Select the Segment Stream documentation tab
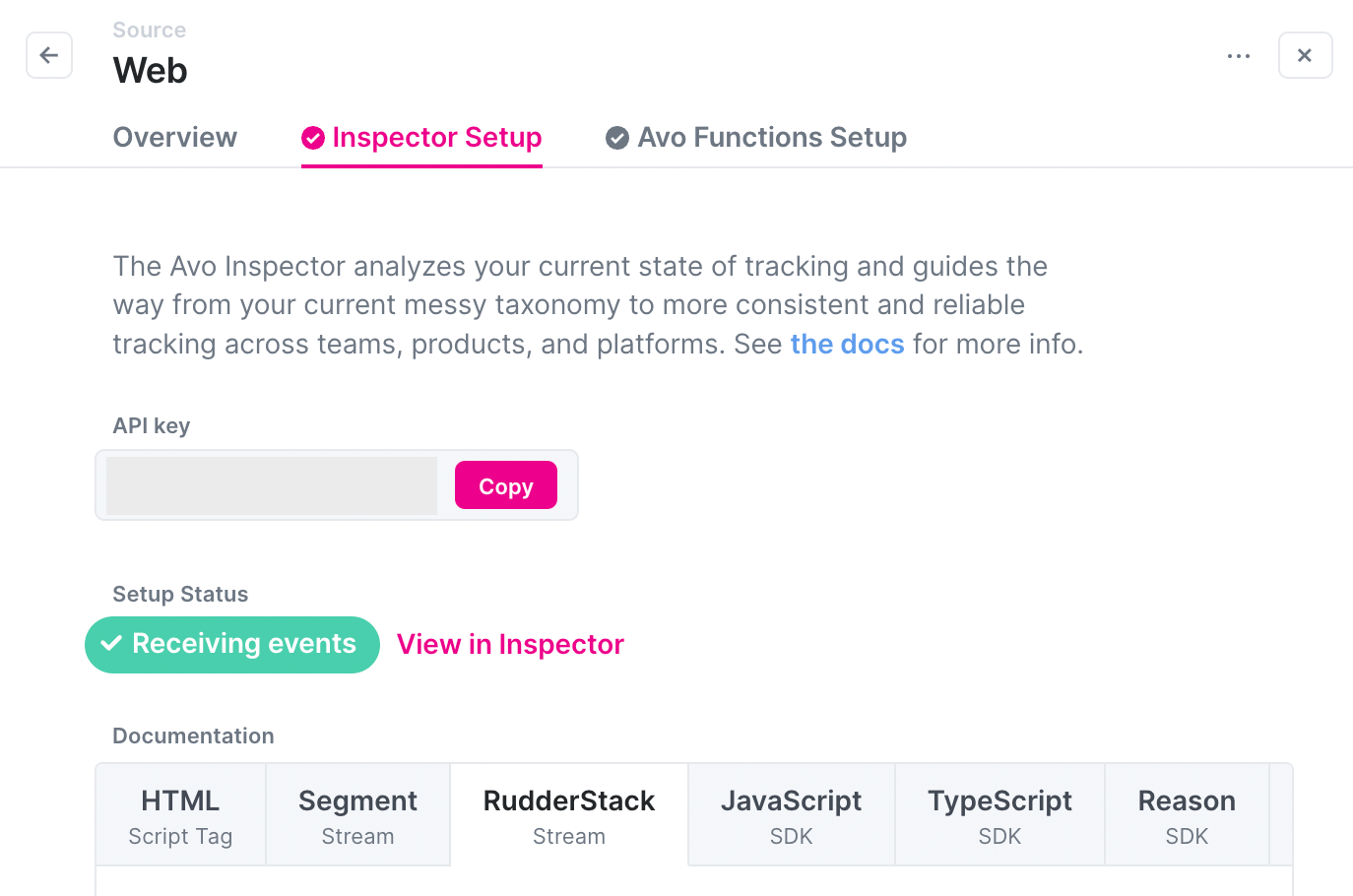Image resolution: width=1353 pixels, height=896 pixels. (x=357, y=814)
